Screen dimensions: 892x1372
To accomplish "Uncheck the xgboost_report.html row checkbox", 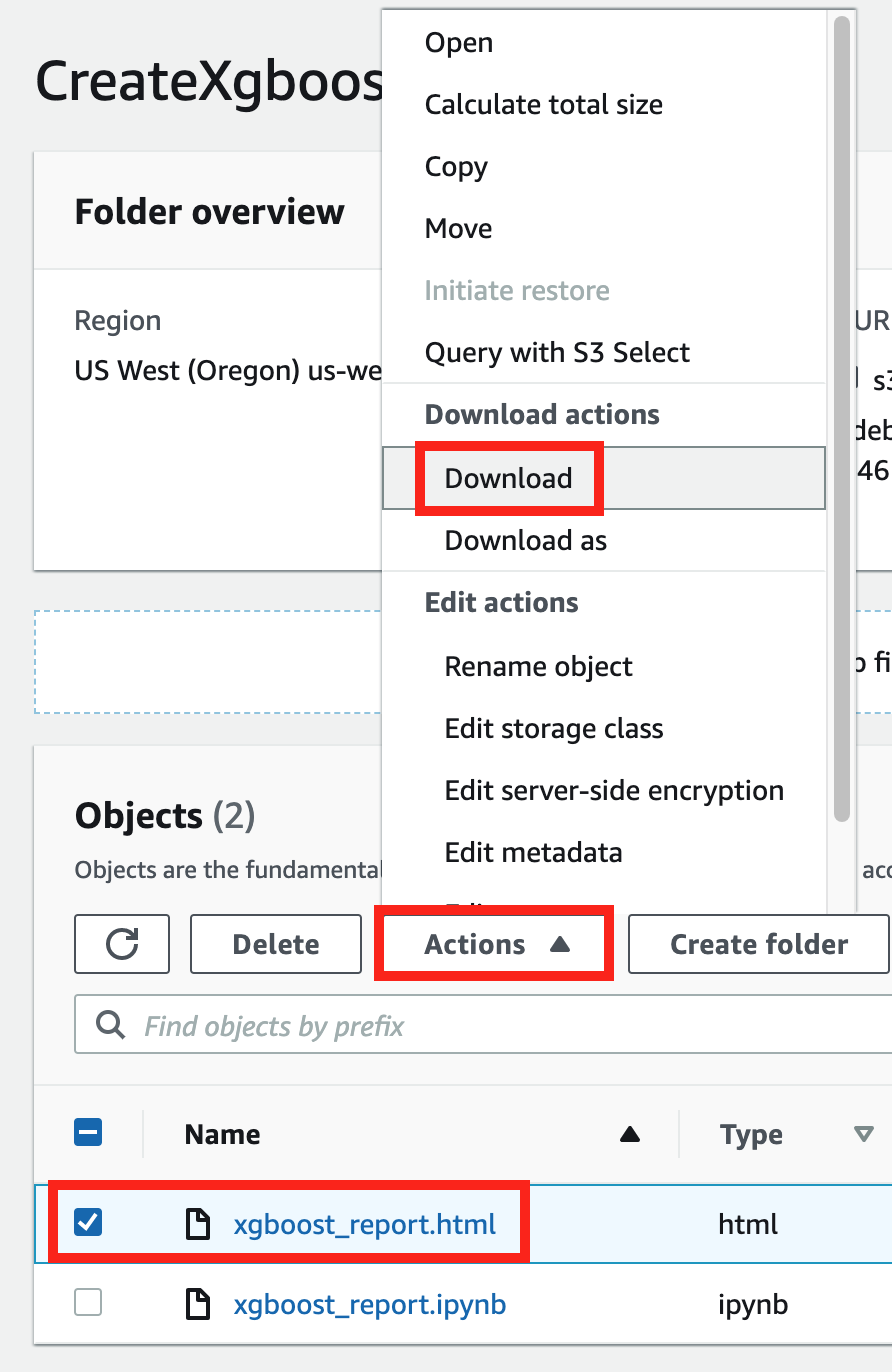I will coord(88,1222).
